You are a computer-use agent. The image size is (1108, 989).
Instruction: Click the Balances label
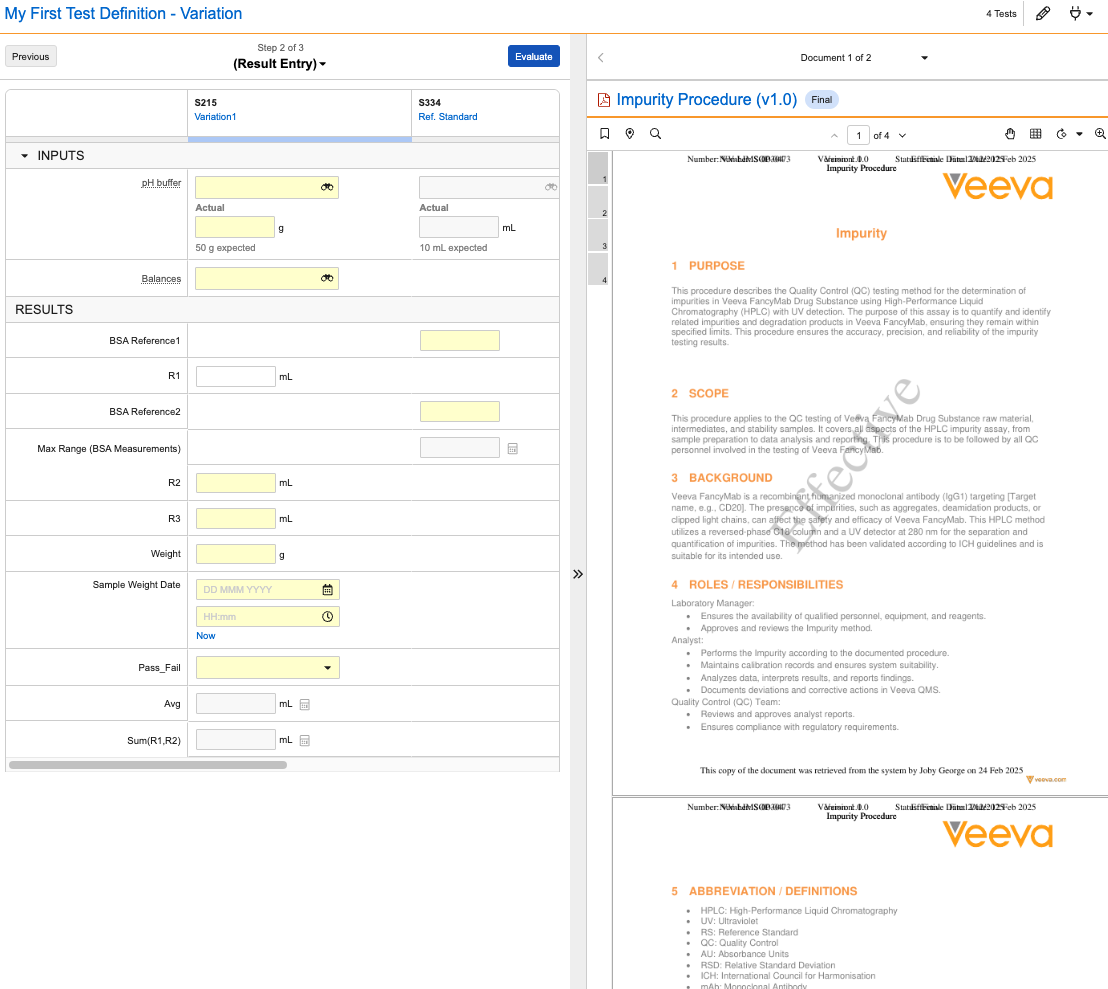click(161, 279)
